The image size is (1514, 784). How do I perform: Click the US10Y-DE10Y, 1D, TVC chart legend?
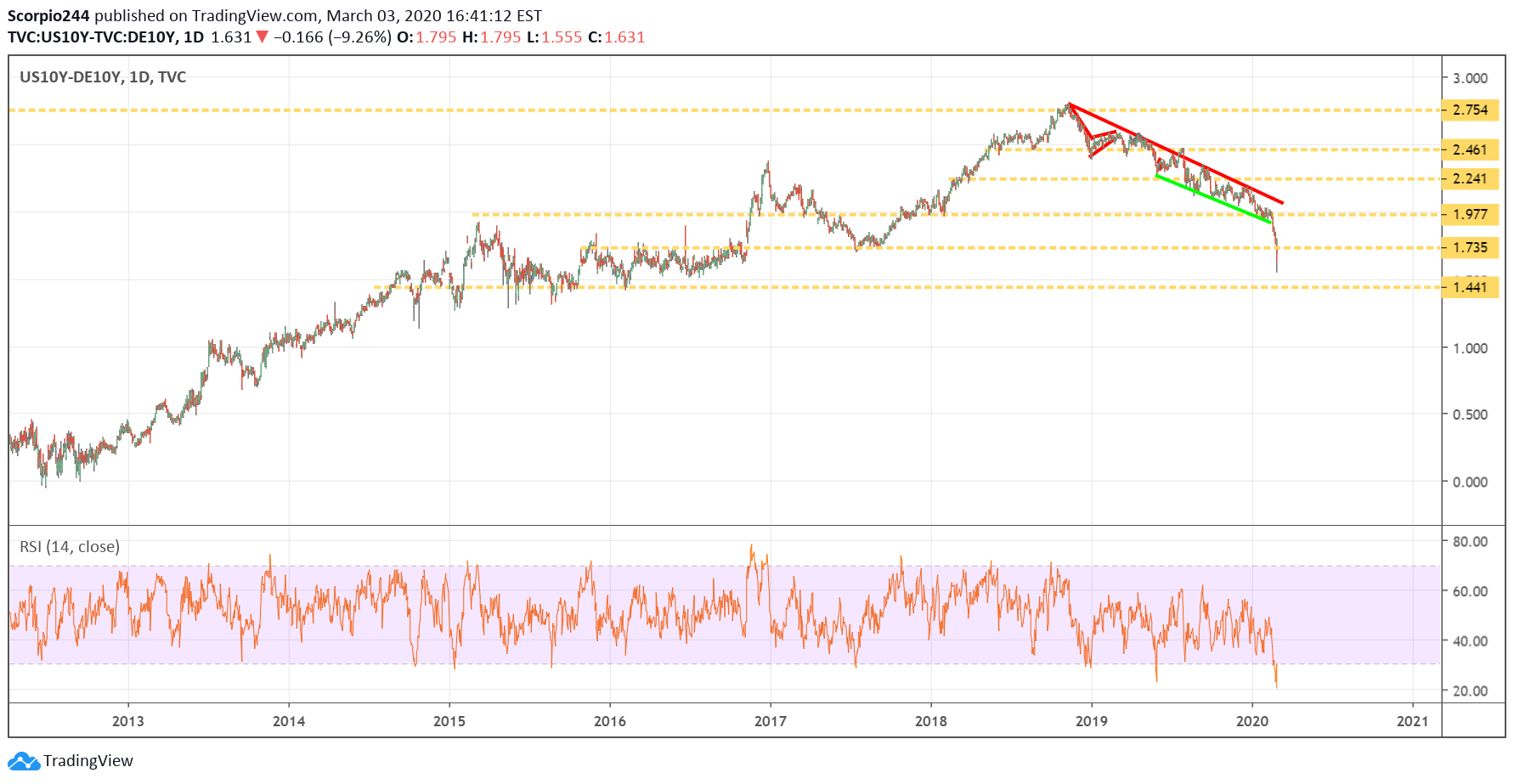pyautogui.click(x=103, y=77)
